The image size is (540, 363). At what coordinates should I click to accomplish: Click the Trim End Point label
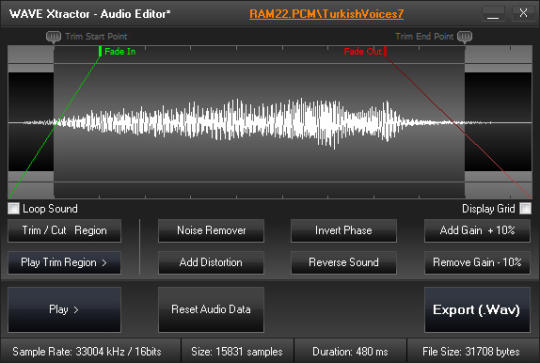pos(424,37)
